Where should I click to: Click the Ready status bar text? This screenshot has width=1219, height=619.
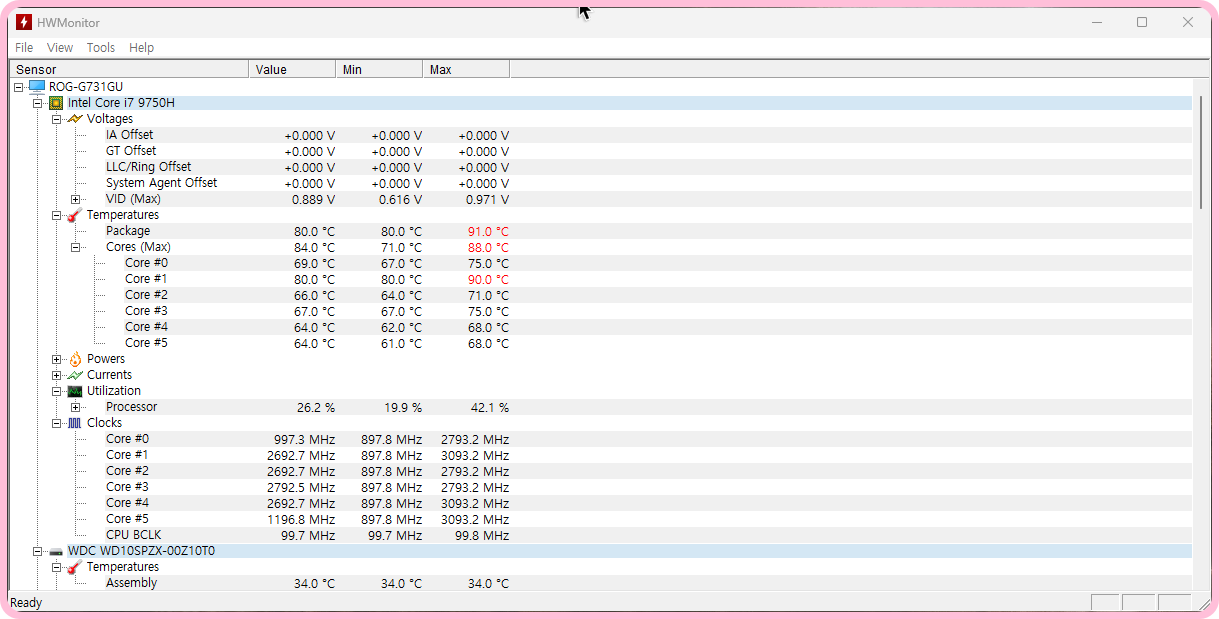[x=26, y=603]
